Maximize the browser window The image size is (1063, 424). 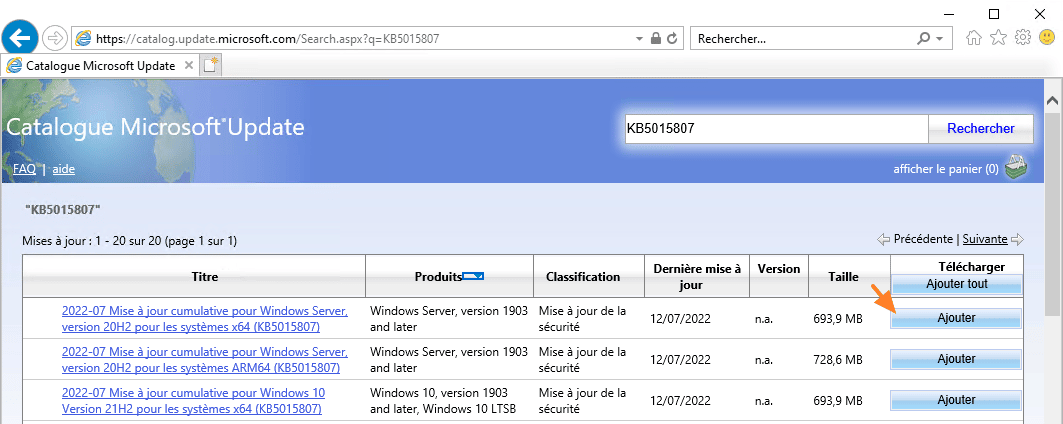coord(994,14)
